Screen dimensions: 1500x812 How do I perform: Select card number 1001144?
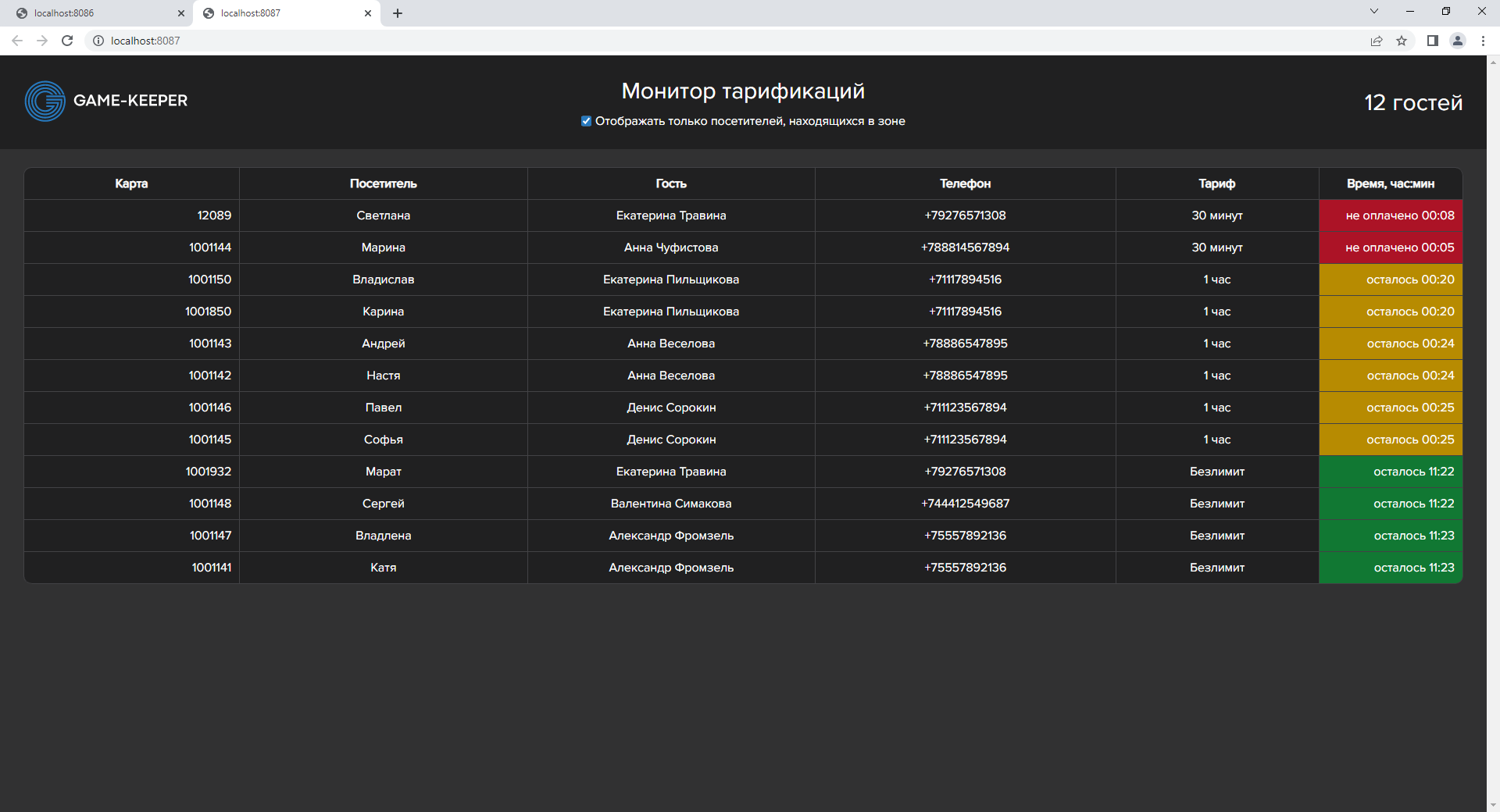[210, 248]
